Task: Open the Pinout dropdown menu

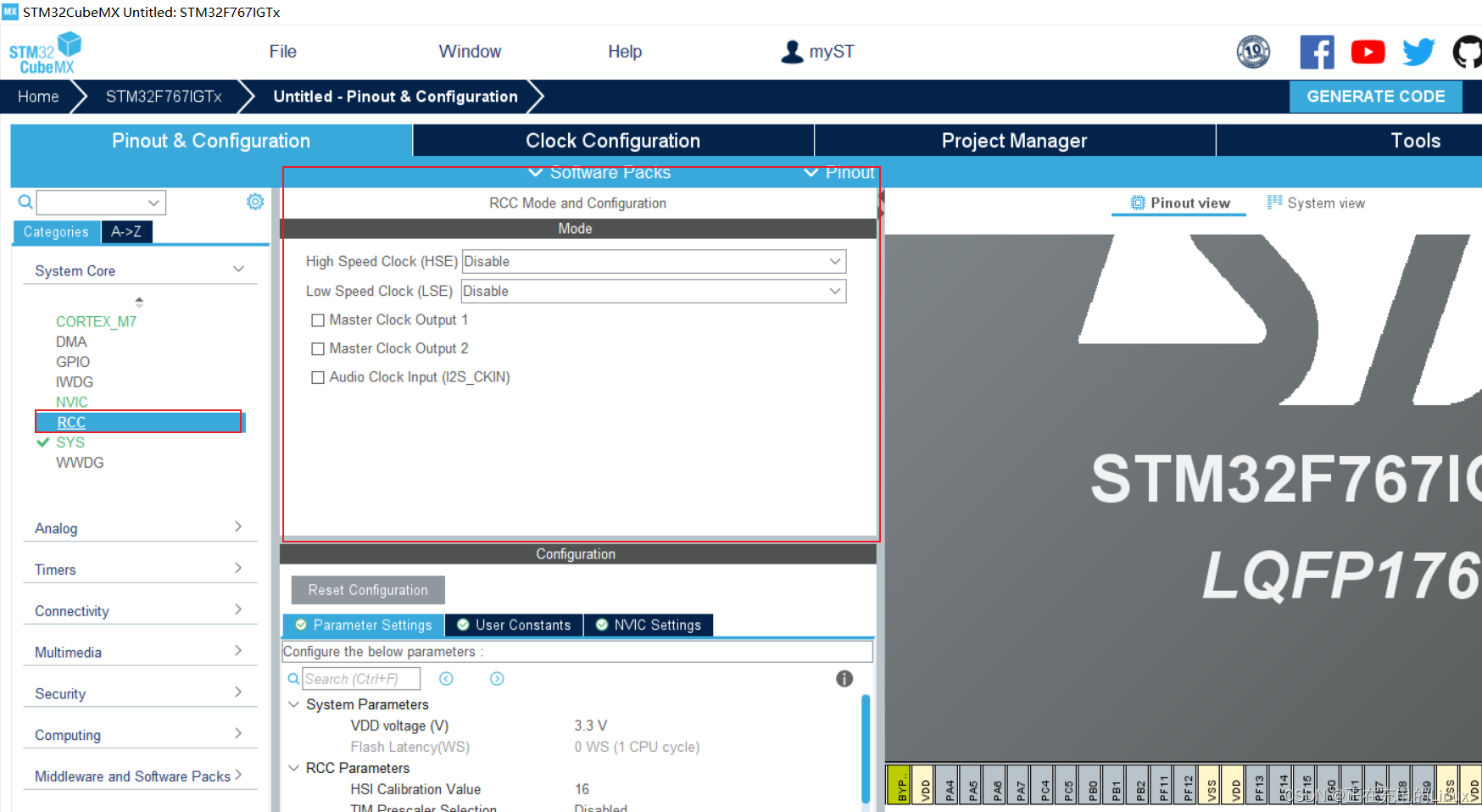Action: 839,173
